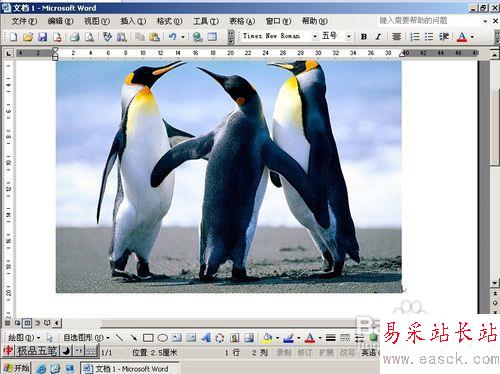The height and width of the screenshot is (374, 500).
Task: Open the 帮助 (Help) menu
Action: pyautogui.click(x=315, y=21)
